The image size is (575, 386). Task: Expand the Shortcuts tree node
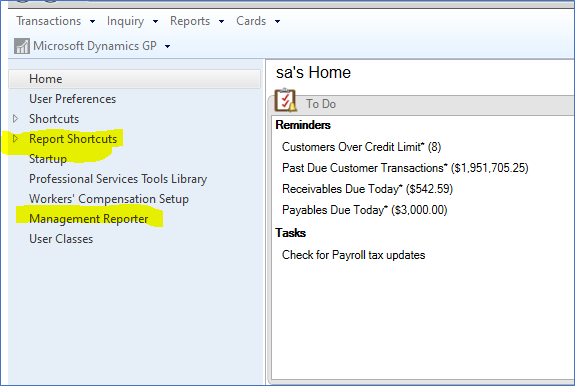point(15,119)
